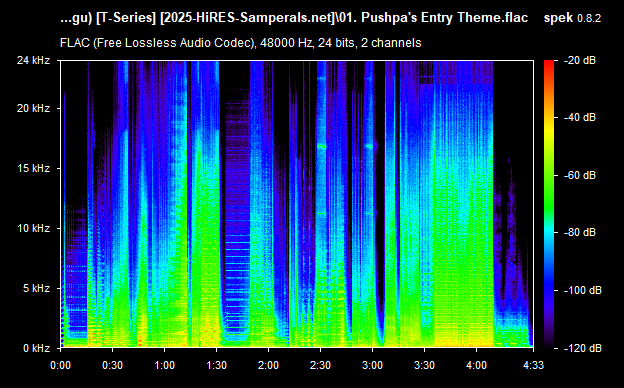
Task: Click the 1:30 time axis marker
Action: [x=216, y=365]
